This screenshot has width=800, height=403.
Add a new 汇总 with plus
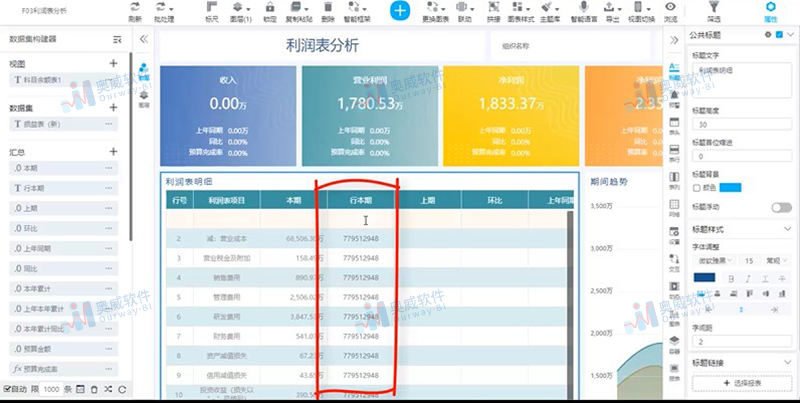pyautogui.click(x=113, y=152)
